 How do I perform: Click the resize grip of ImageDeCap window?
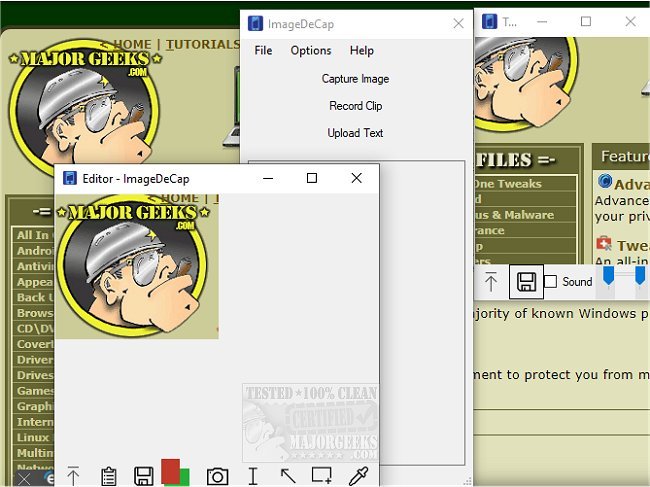[x=467, y=481]
